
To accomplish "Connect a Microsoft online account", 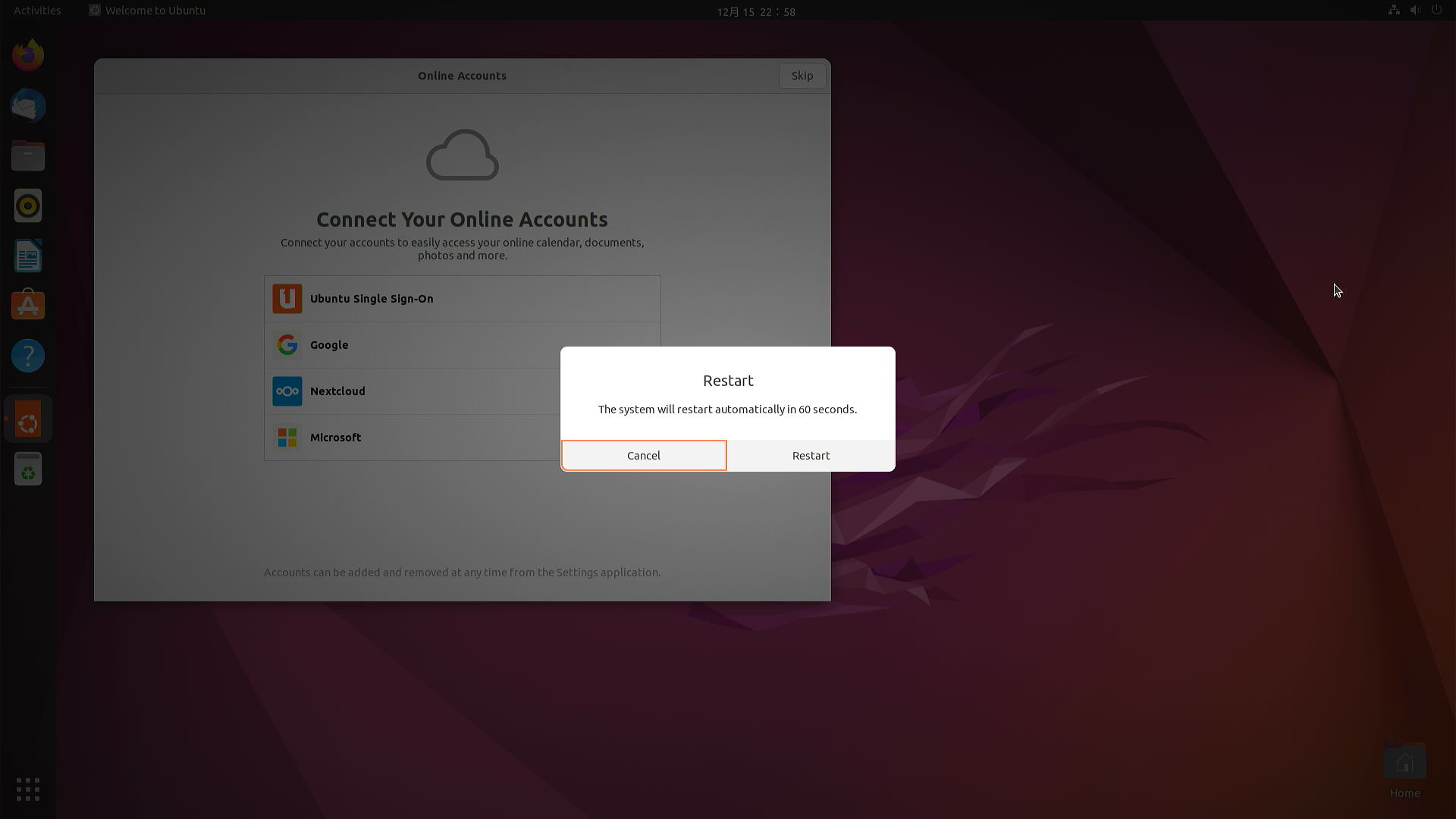I will tap(462, 438).
